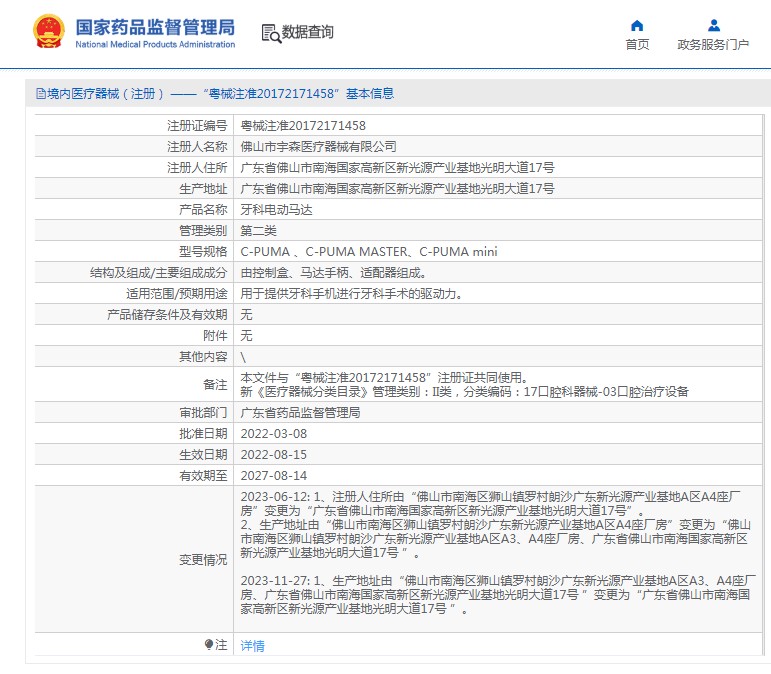Screen dimensions: 771x674
Task: Open the 政务服务门户 text link
Action: tap(713, 45)
